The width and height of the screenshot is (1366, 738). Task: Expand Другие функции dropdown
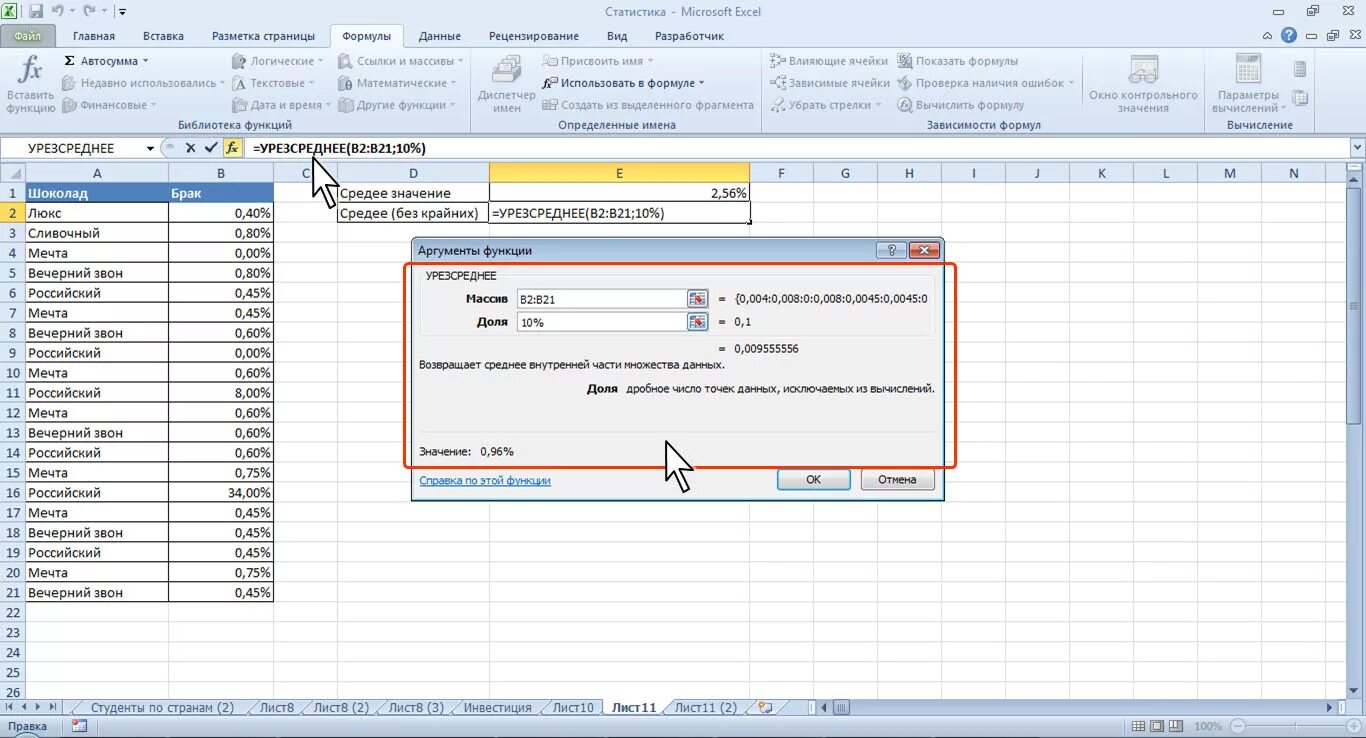pos(397,105)
